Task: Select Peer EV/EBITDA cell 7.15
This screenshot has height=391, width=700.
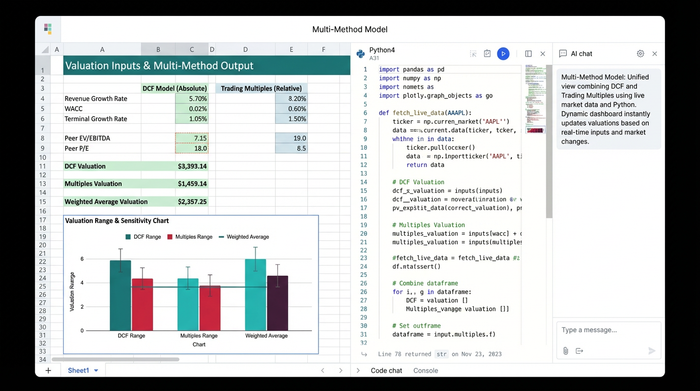Action: (x=192, y=138)
